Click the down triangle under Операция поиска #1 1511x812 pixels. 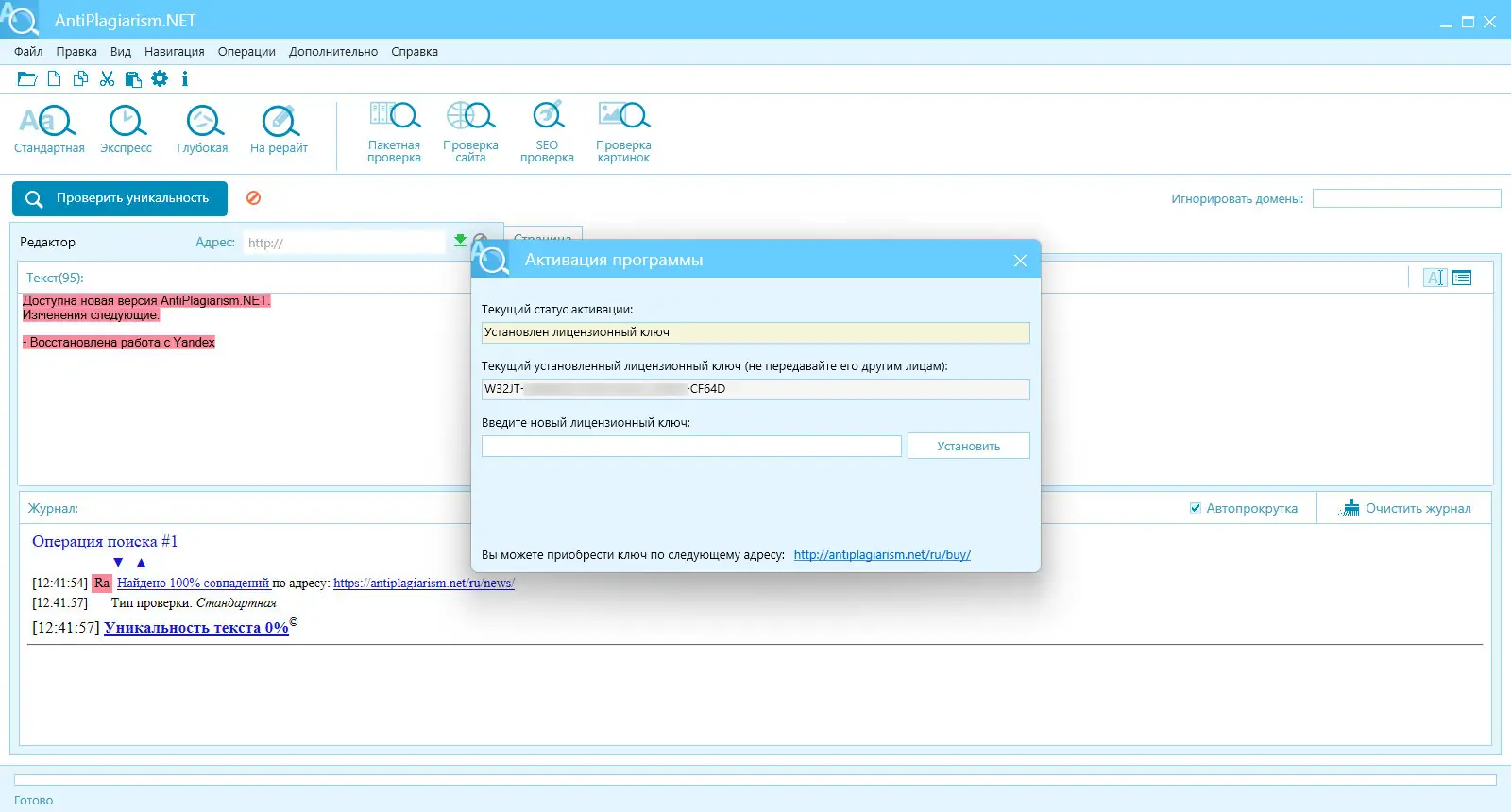tap(118, 563)
